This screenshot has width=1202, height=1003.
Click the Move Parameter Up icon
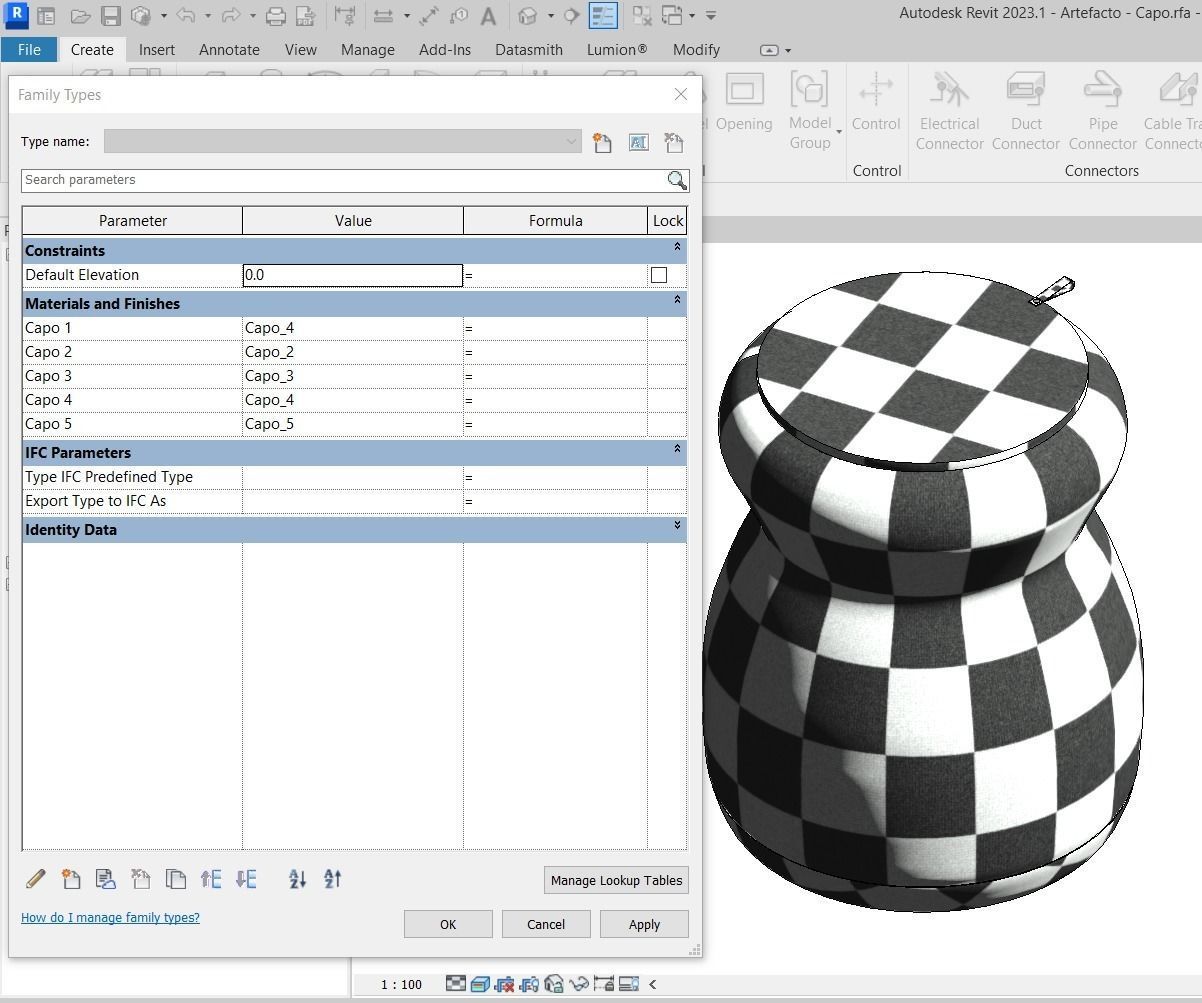click(x=211, y=879)
